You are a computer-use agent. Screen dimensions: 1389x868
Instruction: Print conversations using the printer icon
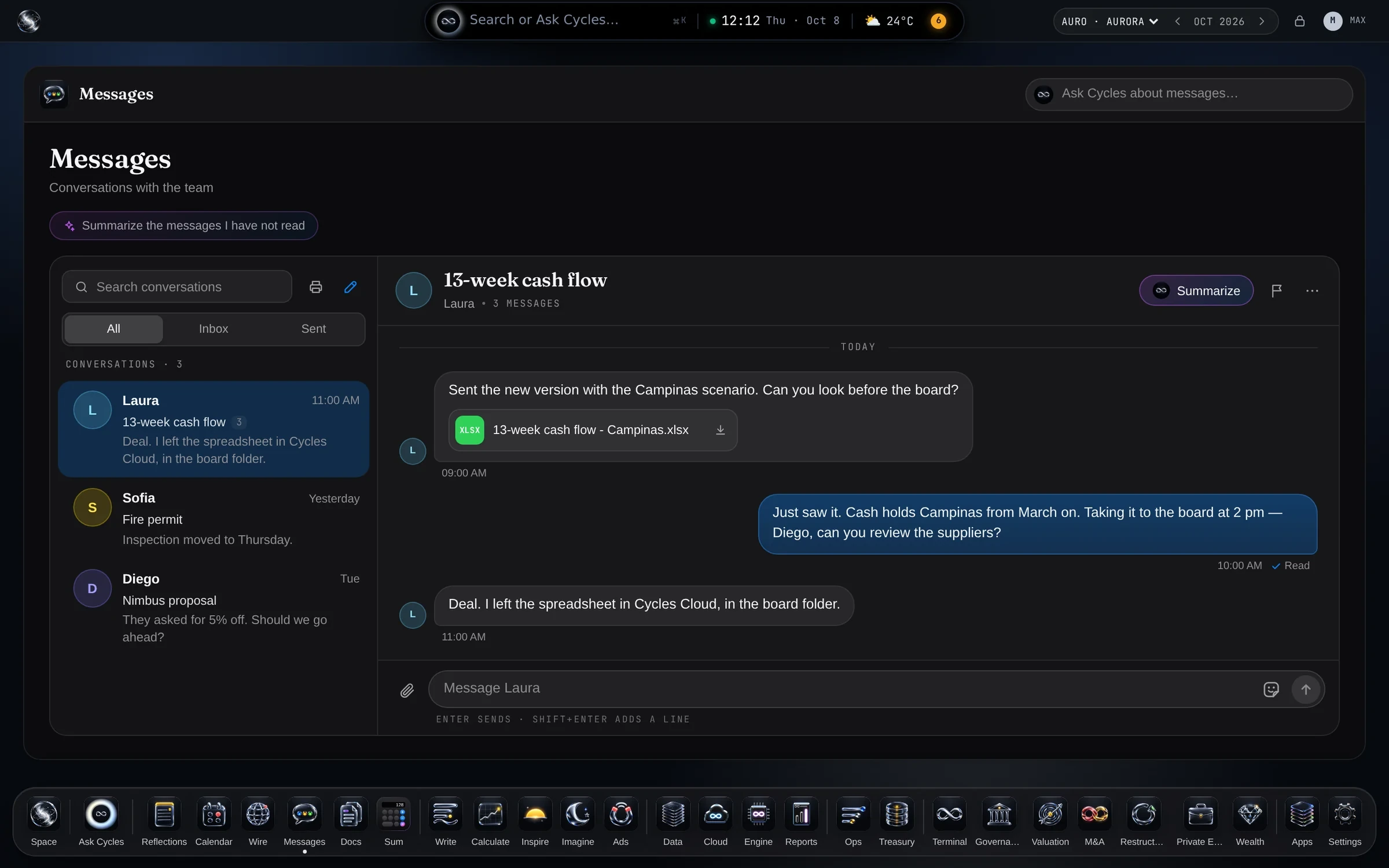coord(315,287)
